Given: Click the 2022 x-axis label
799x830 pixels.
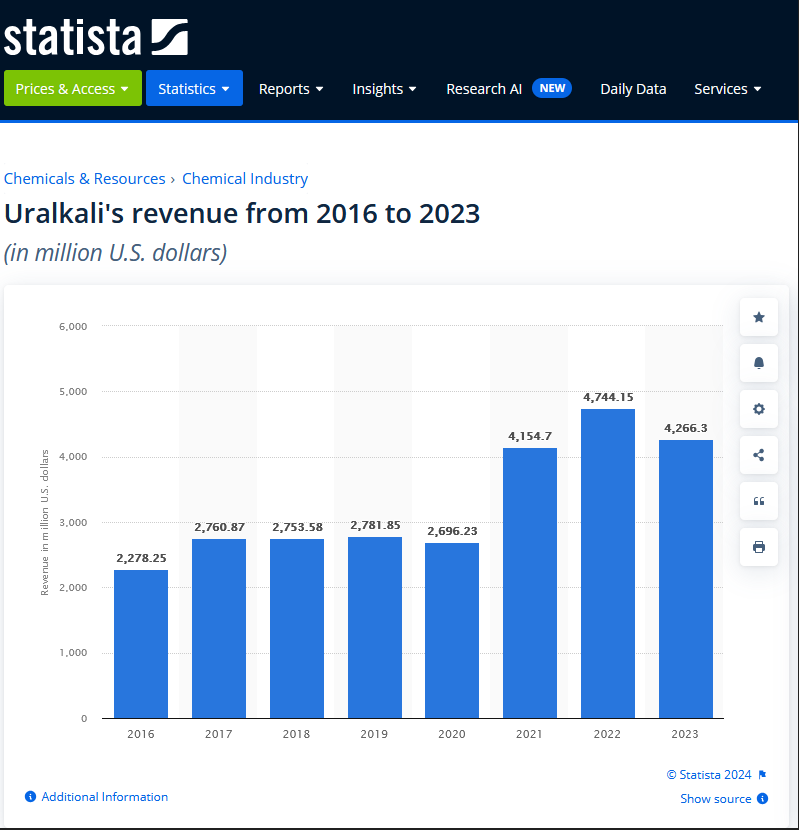Looking at the screenshot, I should (x=607, y=734).
